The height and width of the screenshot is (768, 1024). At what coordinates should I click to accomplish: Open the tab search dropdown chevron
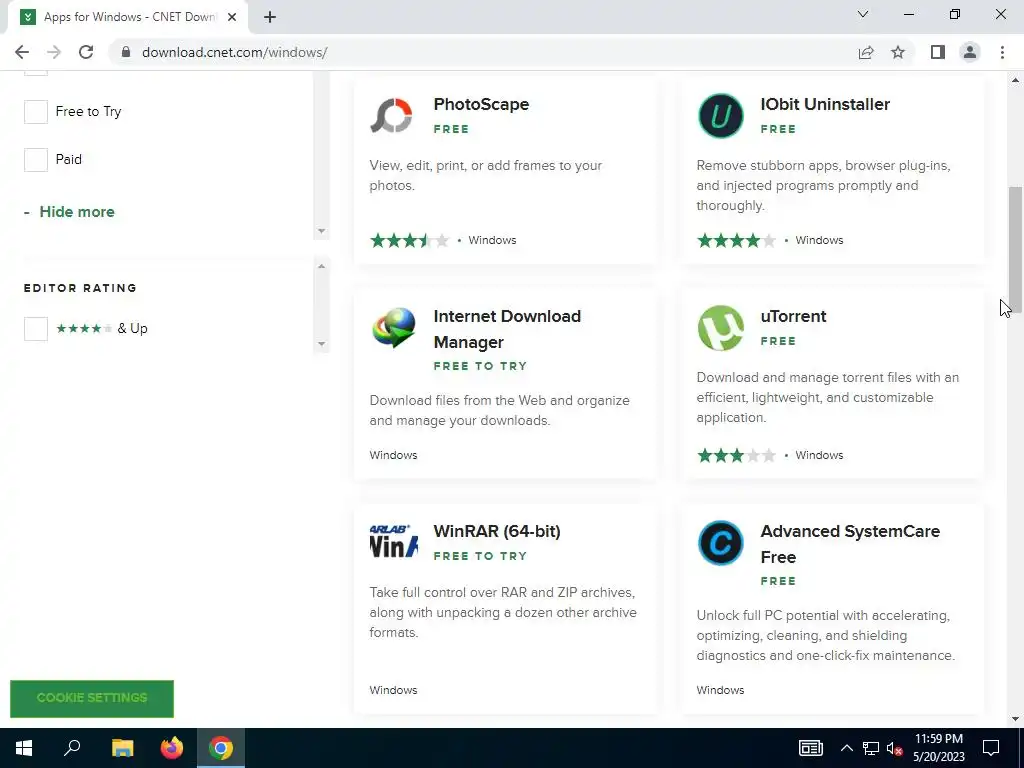[863, 14]
